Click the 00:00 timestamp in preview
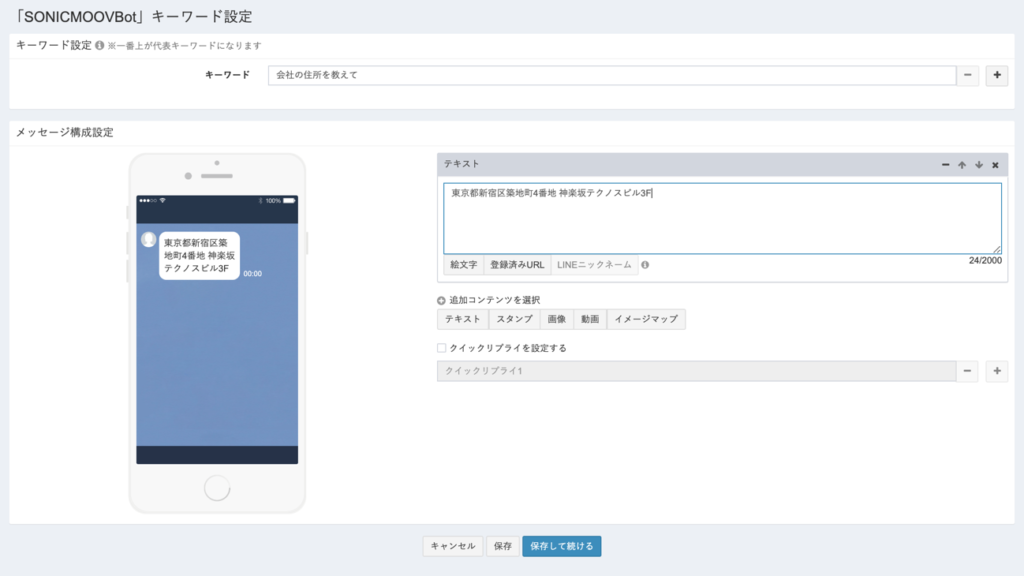 pyautogui.click(x=253, y=274)
